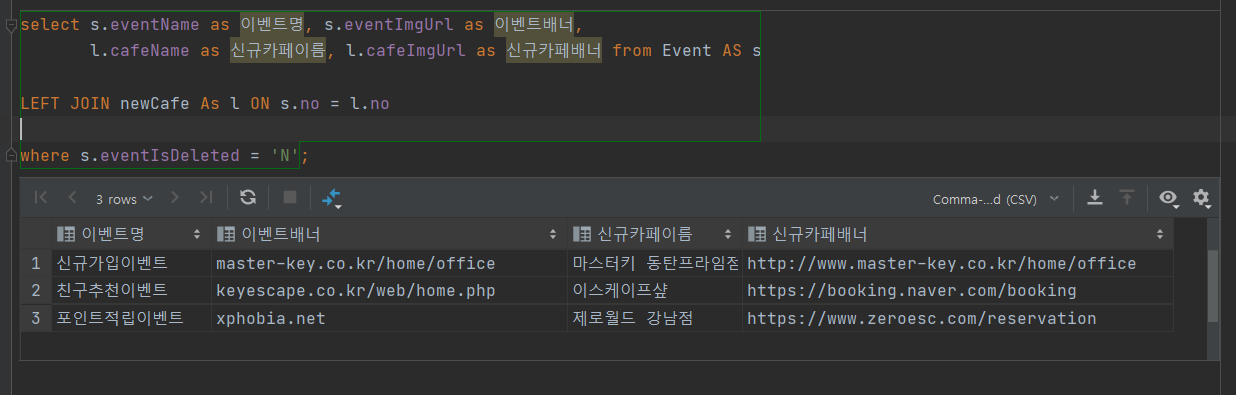Click the 'select' keyword in editor
1236x395 pixels.
pyautogui.click(x=50, y=25)
